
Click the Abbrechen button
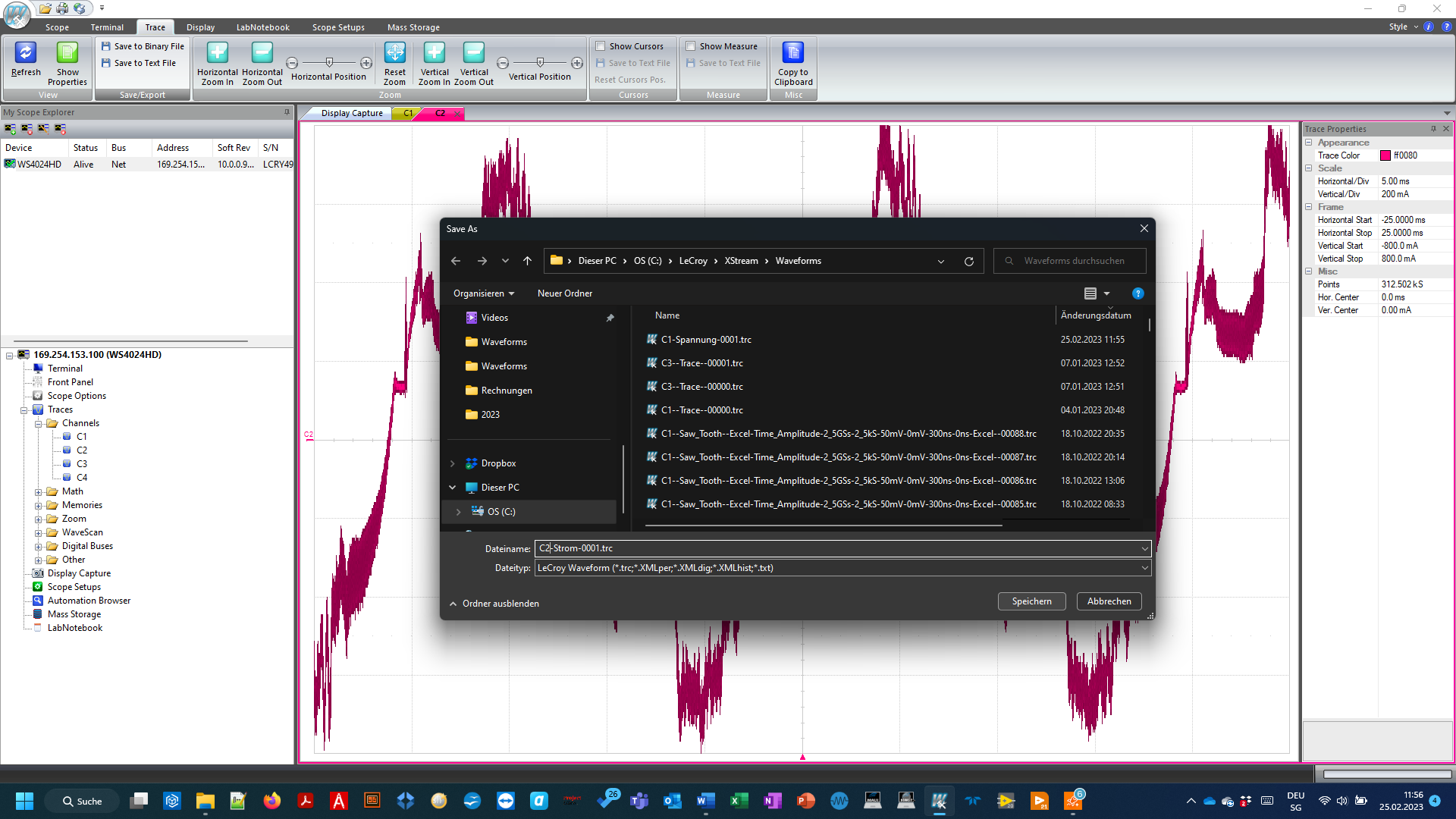tap(1109, 601)
